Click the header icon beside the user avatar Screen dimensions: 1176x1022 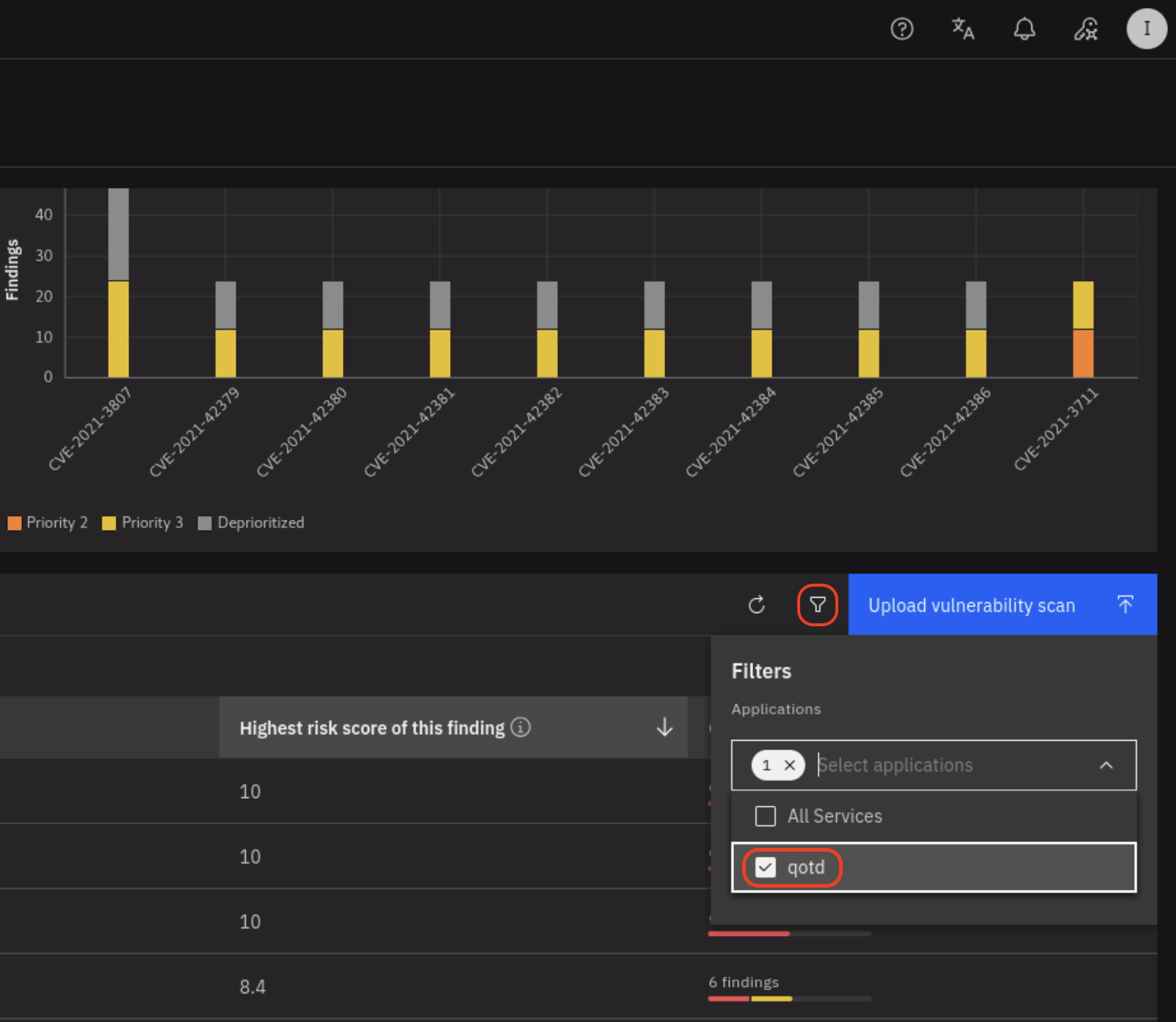(1086, 29)
